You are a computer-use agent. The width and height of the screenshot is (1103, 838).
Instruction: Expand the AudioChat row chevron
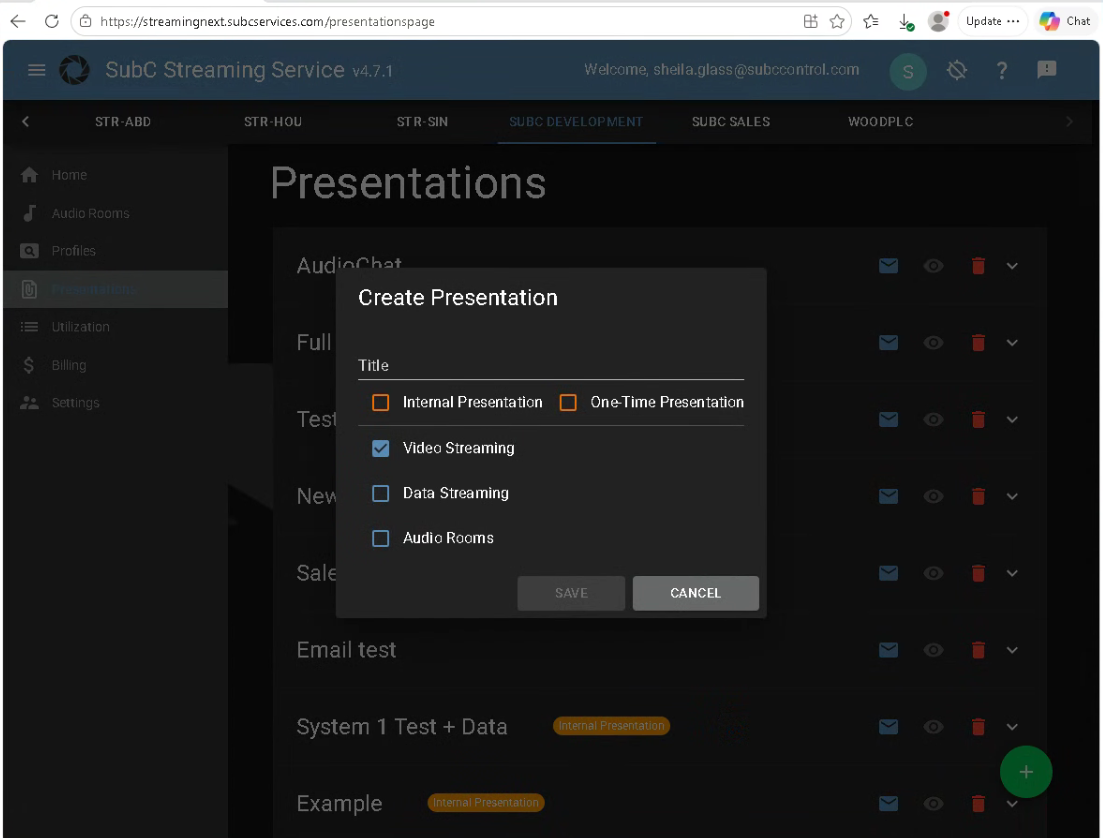[x=1012, y=266]
